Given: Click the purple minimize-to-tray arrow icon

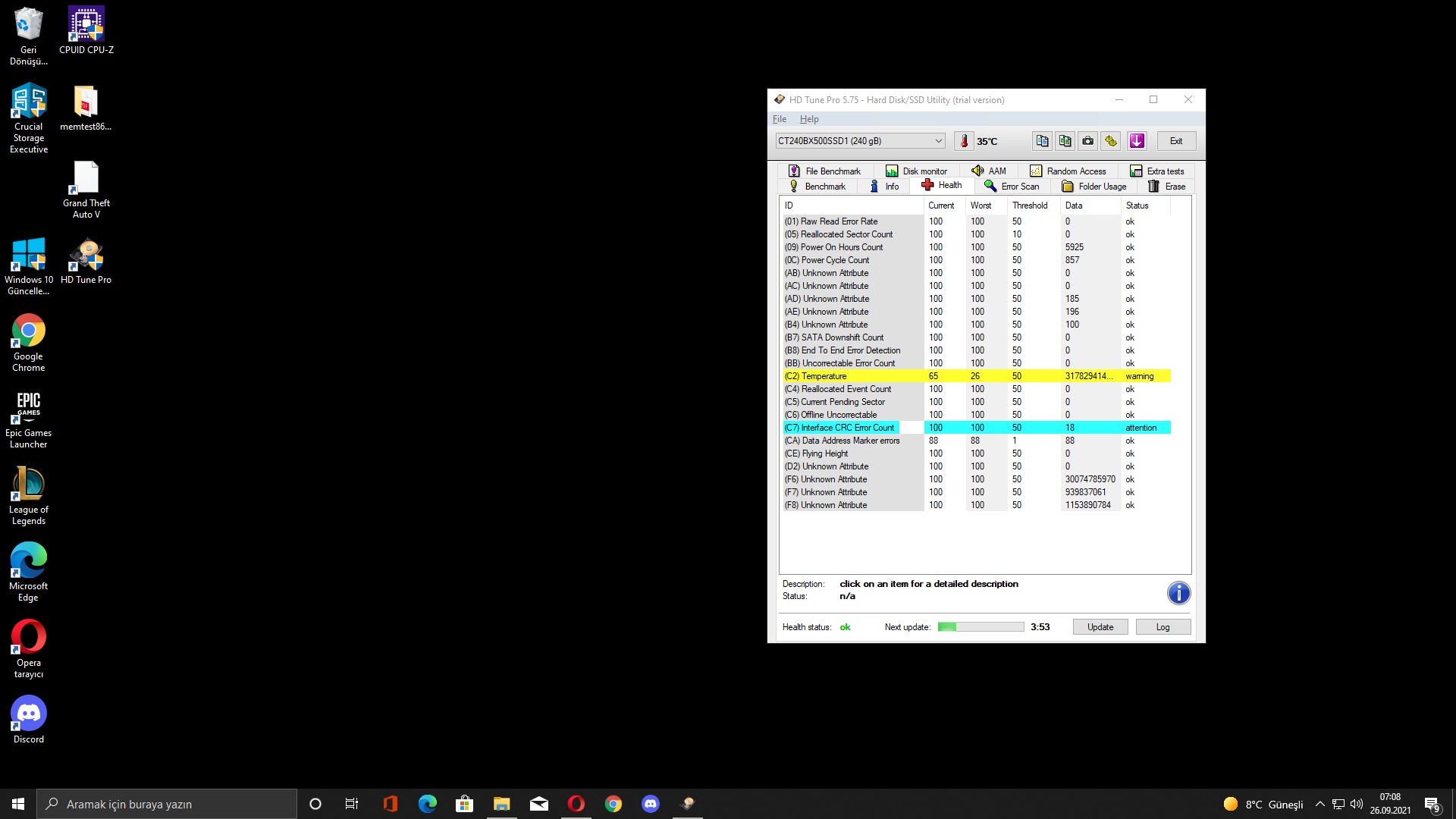Looking at the screenshot, I should 1137,141.
